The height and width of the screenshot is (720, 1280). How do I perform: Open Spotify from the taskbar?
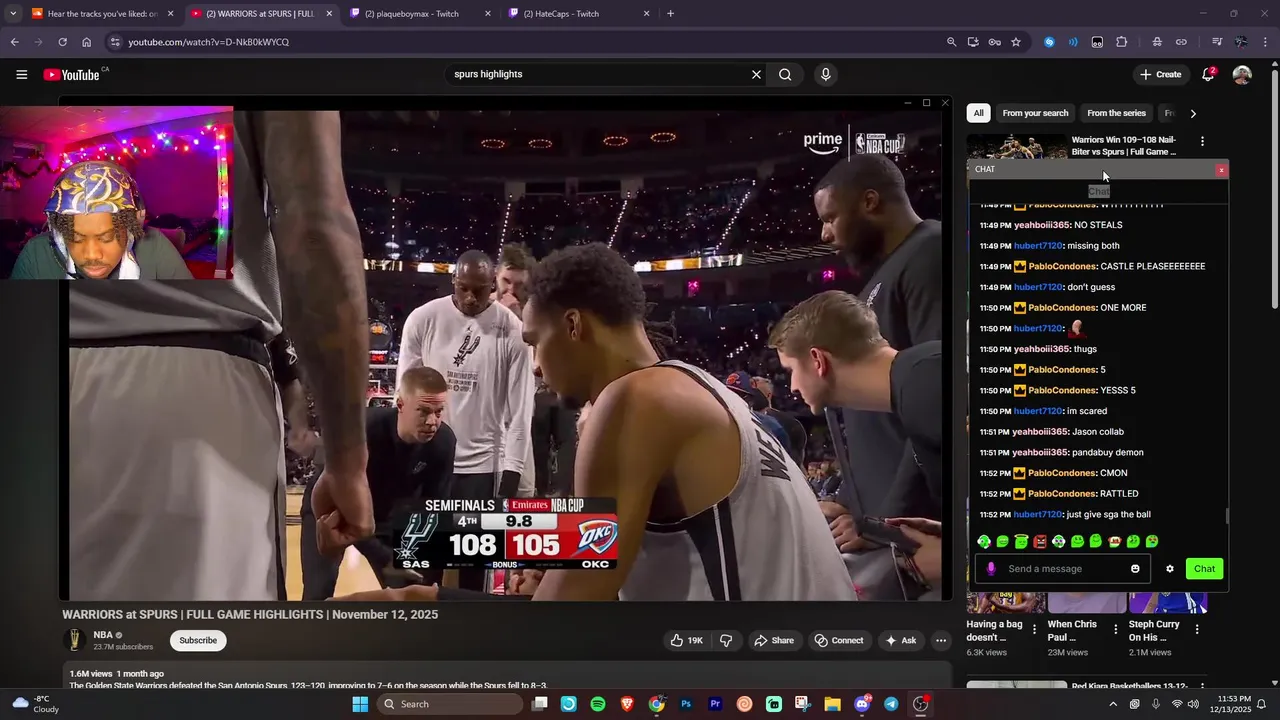(x=598, y=704)
